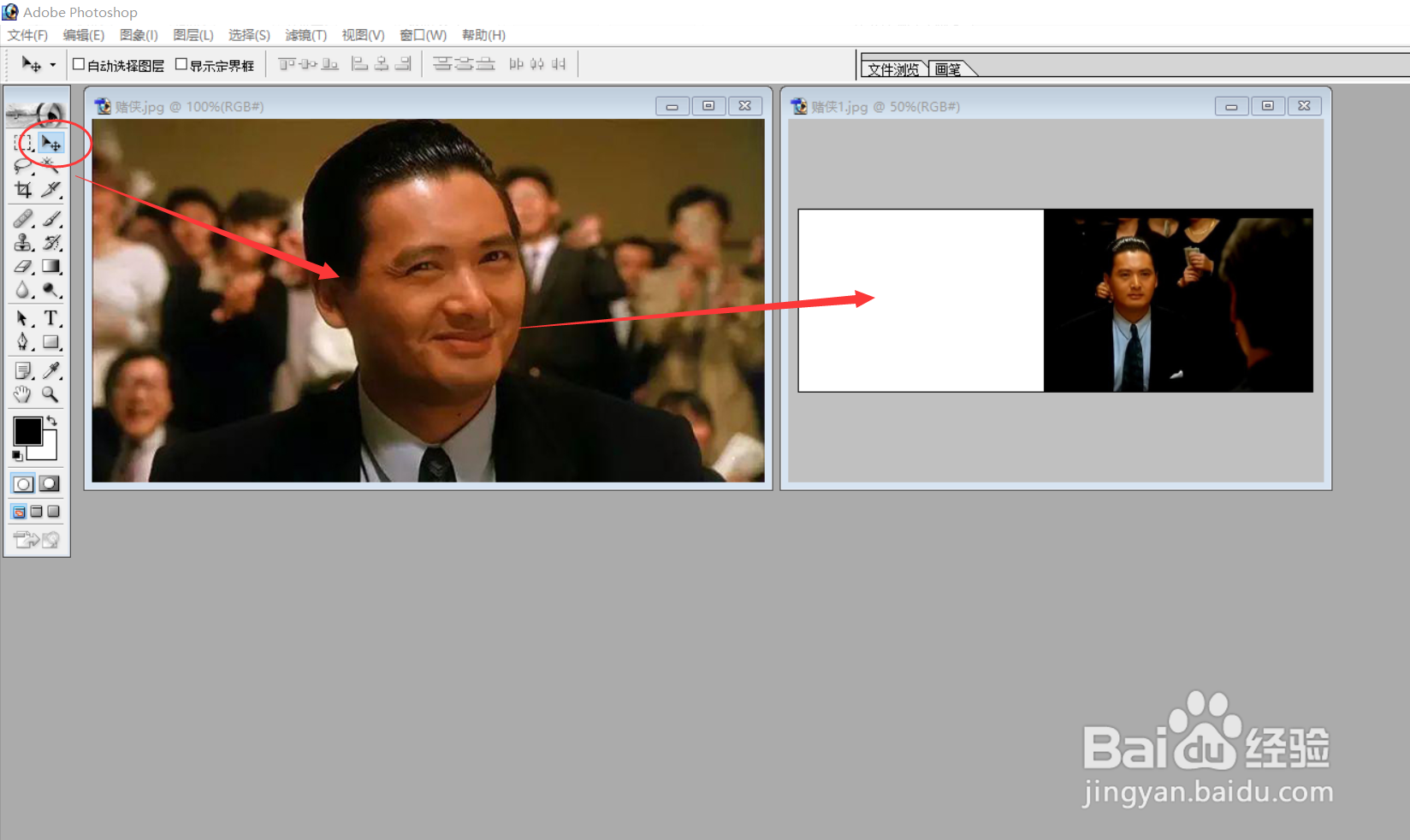Select the Healing Brush tool
Image resolution: width=1410 pixels, height=840 pixels.
pos(23,219)
